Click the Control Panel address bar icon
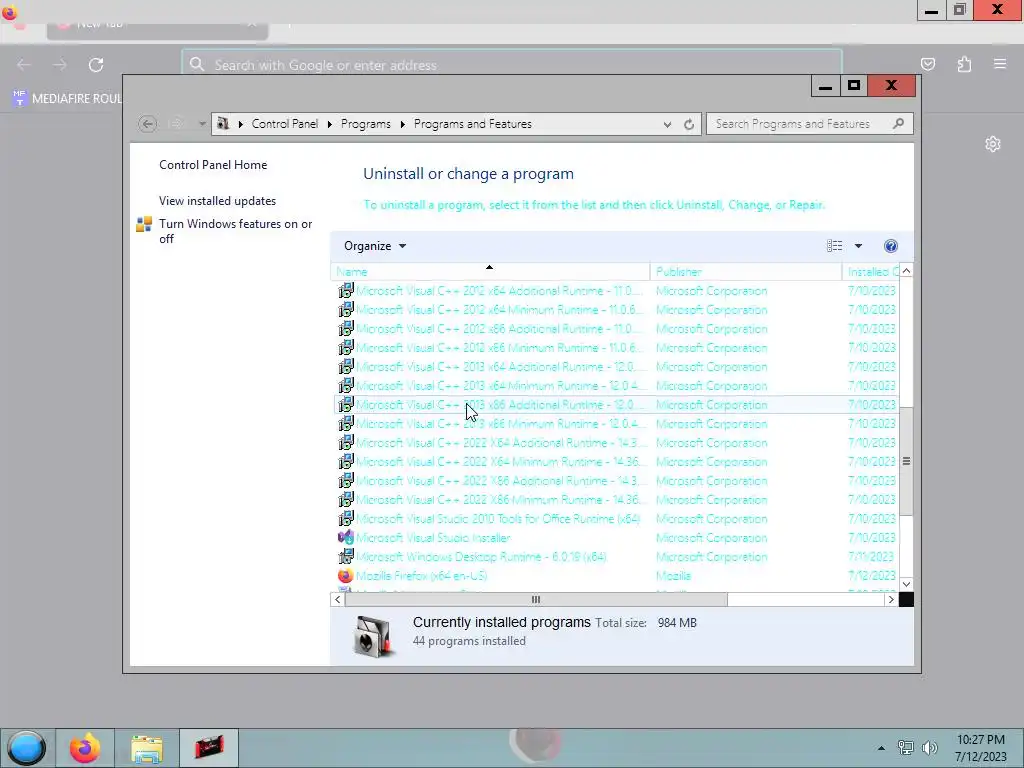The width and height of the screenshot is (1024, 768). pyautogui.click(x=223, y=123)
